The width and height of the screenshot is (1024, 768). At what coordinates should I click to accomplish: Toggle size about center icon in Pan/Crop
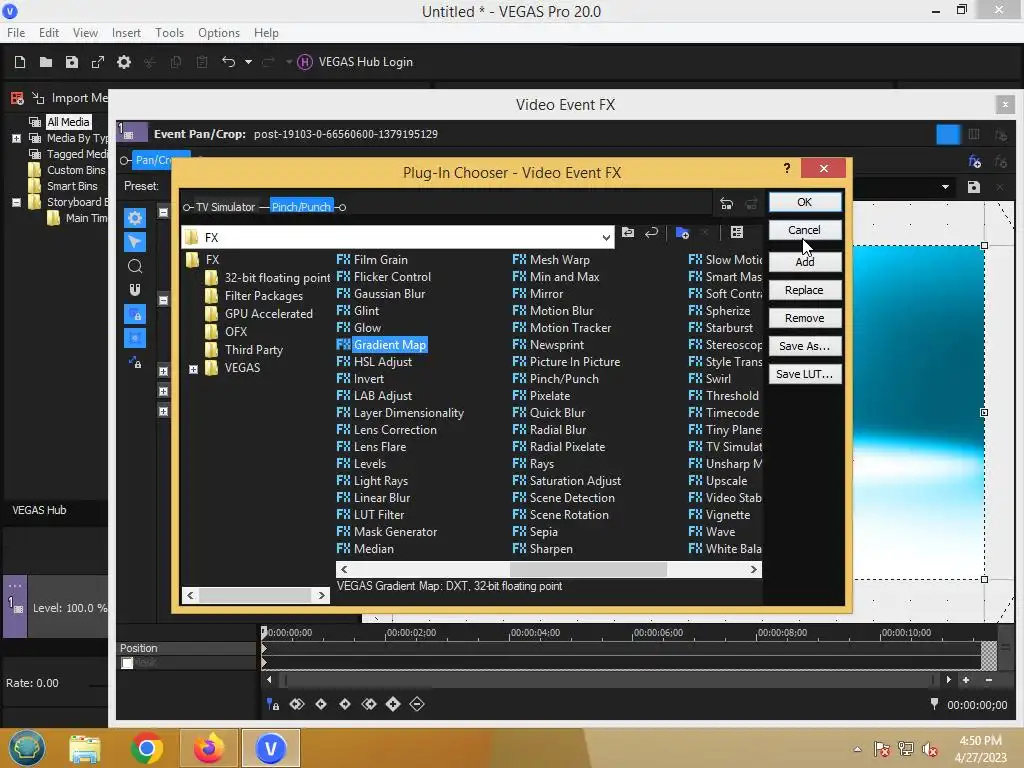tap(135, 338)
